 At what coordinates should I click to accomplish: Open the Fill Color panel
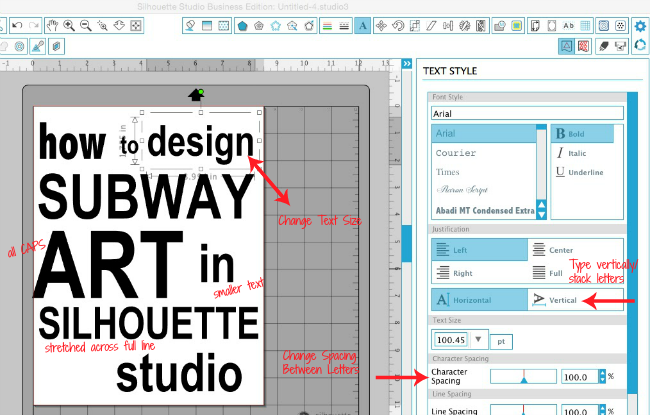(190, 26)
